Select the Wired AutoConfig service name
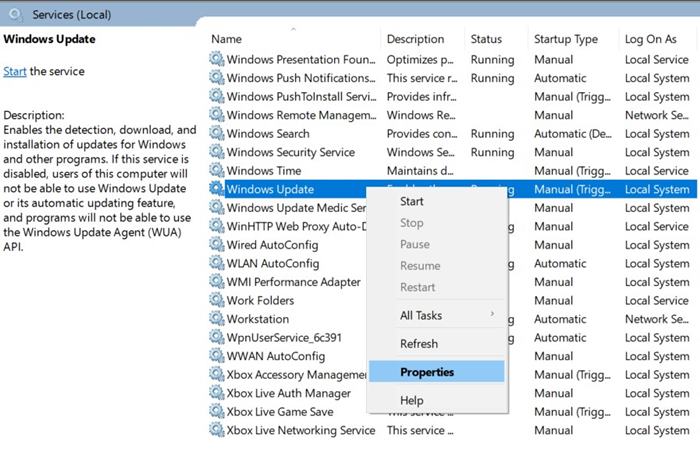The height and width of the screenshot is (449, 700). coord(272,245)
